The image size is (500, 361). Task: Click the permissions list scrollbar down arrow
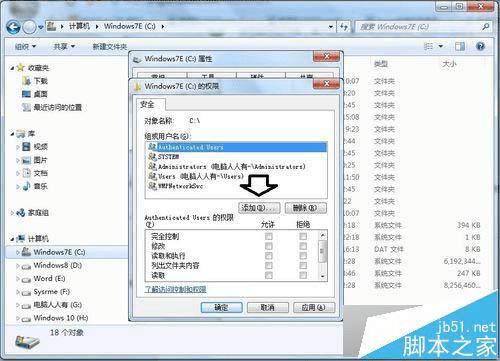pos(322,276)
